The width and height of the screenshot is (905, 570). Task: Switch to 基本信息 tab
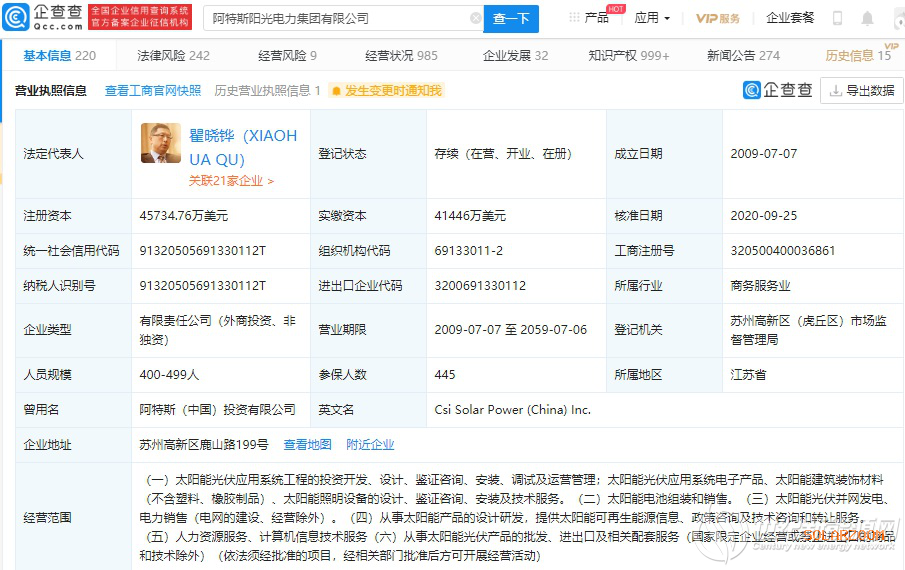coord(59,55)
